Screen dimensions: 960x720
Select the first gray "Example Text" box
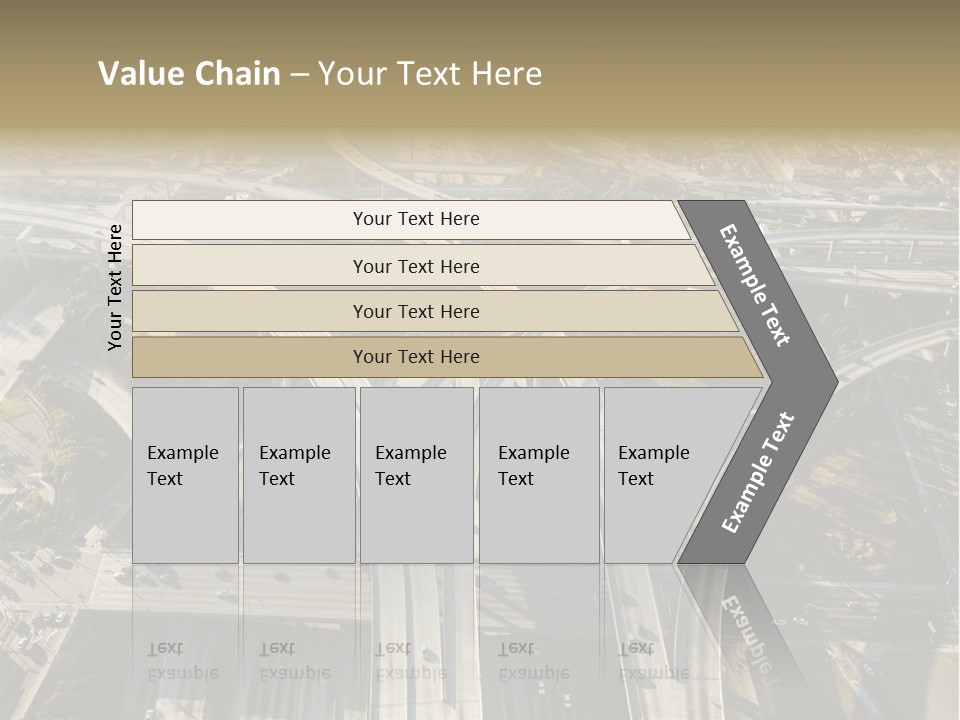coord(185,474)
